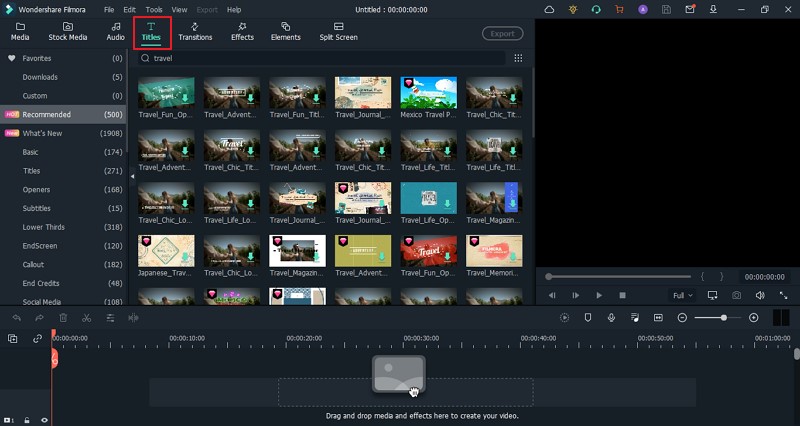Open the shopping cart icon
This screenshot has width=800, height=426.
(619, 10)
